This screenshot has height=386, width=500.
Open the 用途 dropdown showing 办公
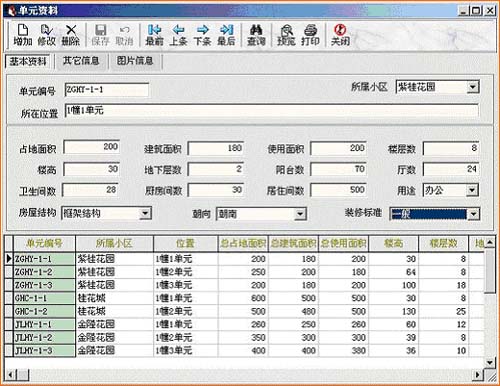[472, 191]
